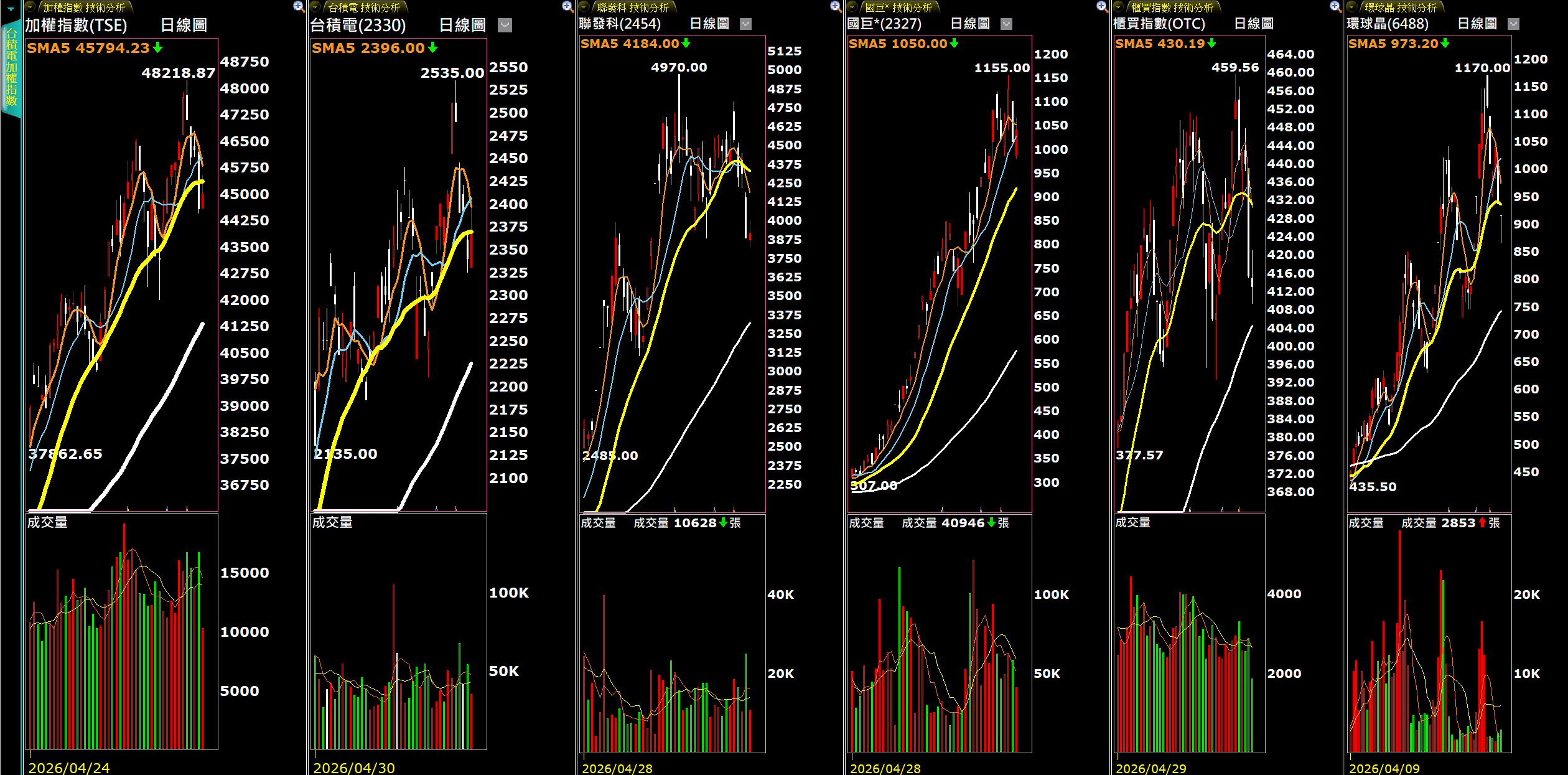Click the SMA5 430.19 indicator label
This screenshot has height=775, width=1568.
click(1165, 44)
